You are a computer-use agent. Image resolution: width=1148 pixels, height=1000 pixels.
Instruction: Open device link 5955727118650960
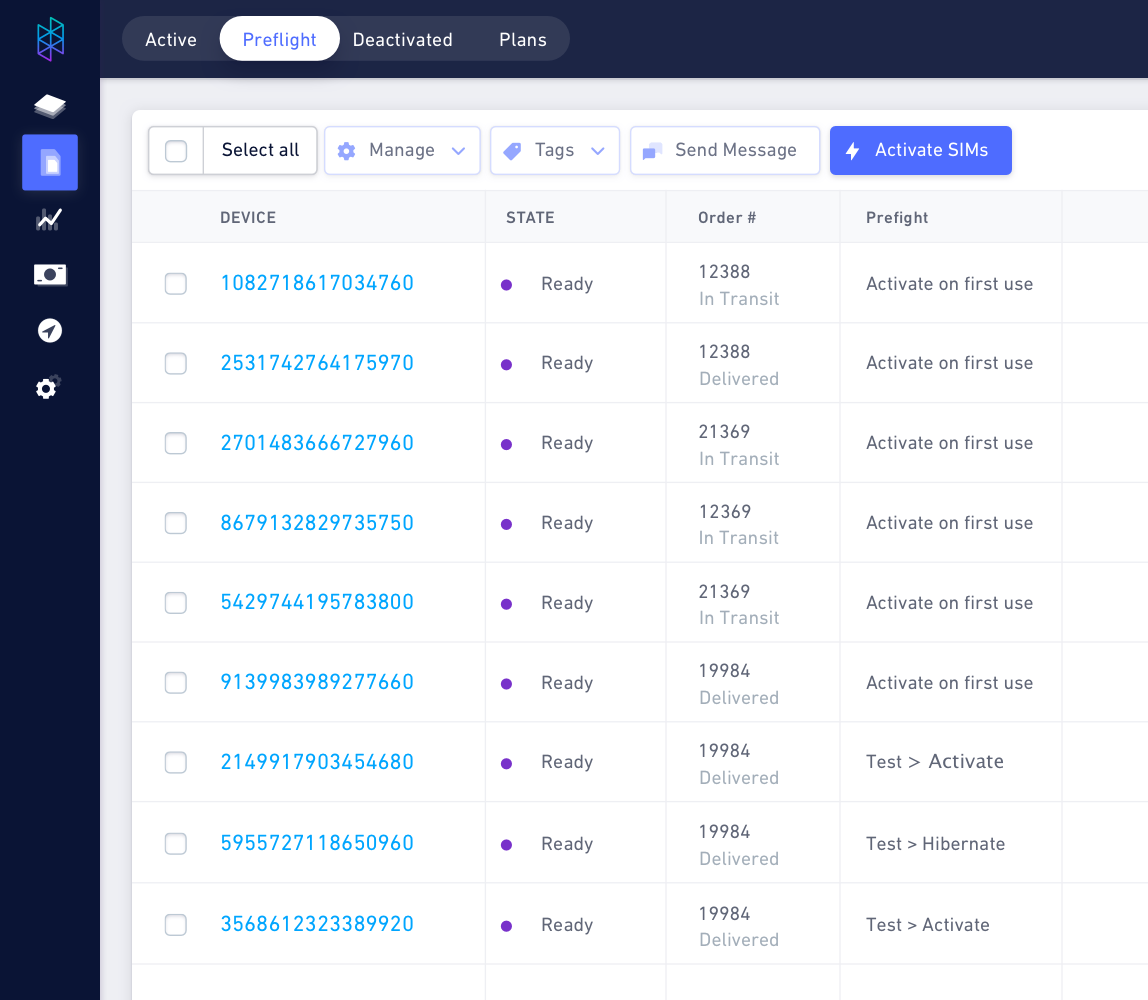click(317, 843)
